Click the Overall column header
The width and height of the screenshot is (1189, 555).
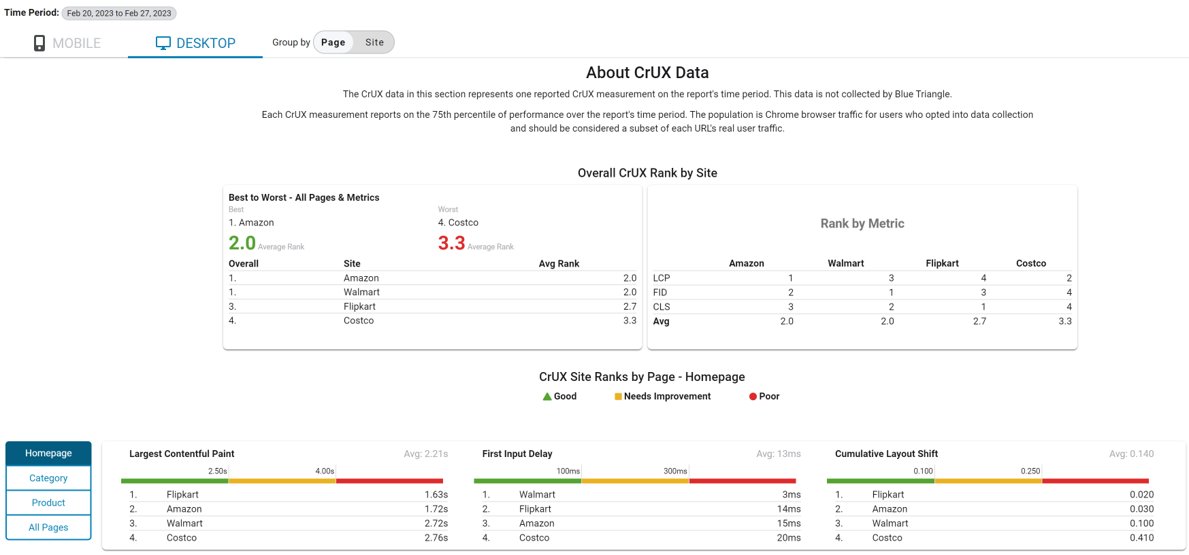tap(243, 264)
